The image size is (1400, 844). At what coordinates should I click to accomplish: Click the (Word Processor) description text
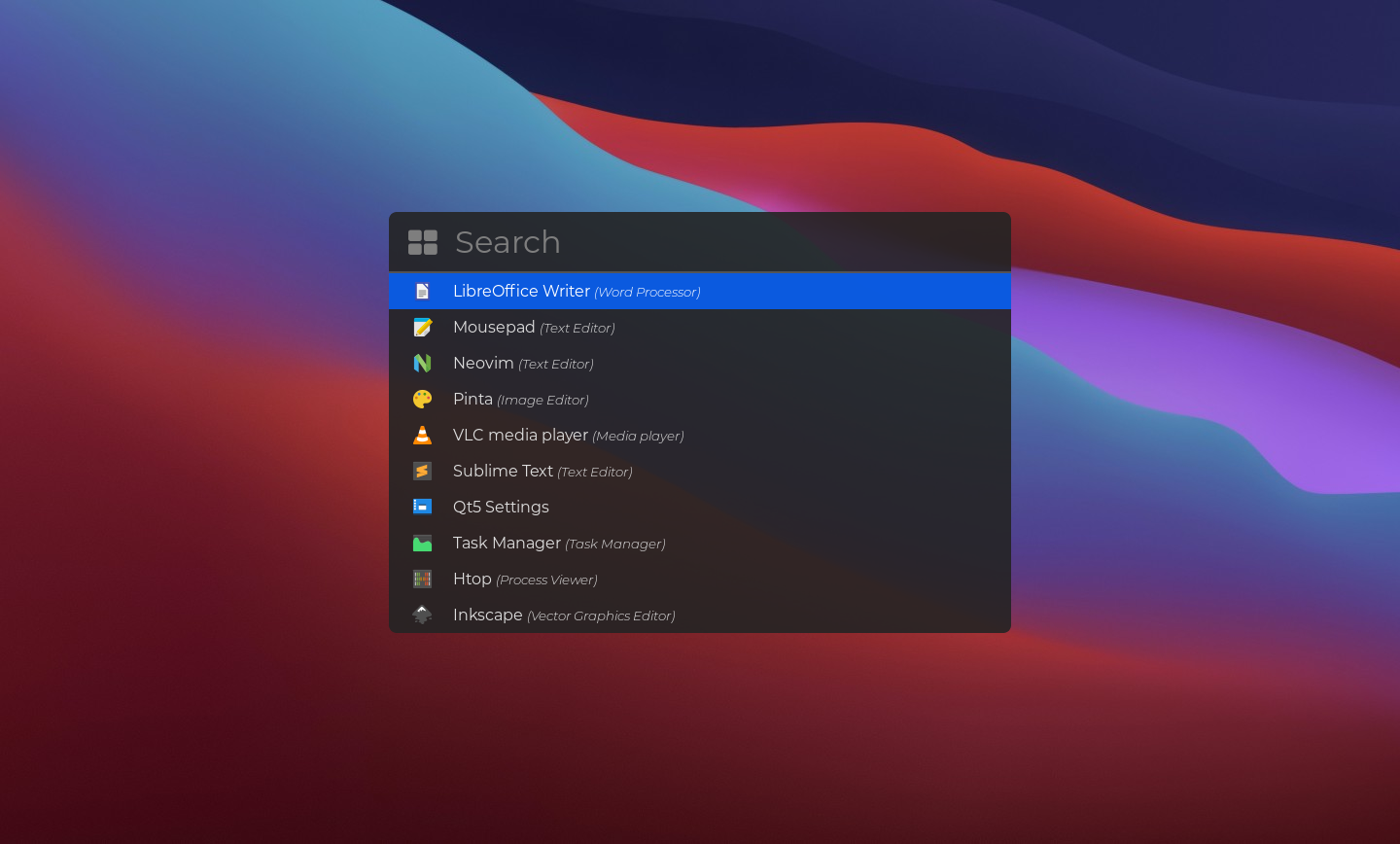pyautogui.click(x=647, y=292)
